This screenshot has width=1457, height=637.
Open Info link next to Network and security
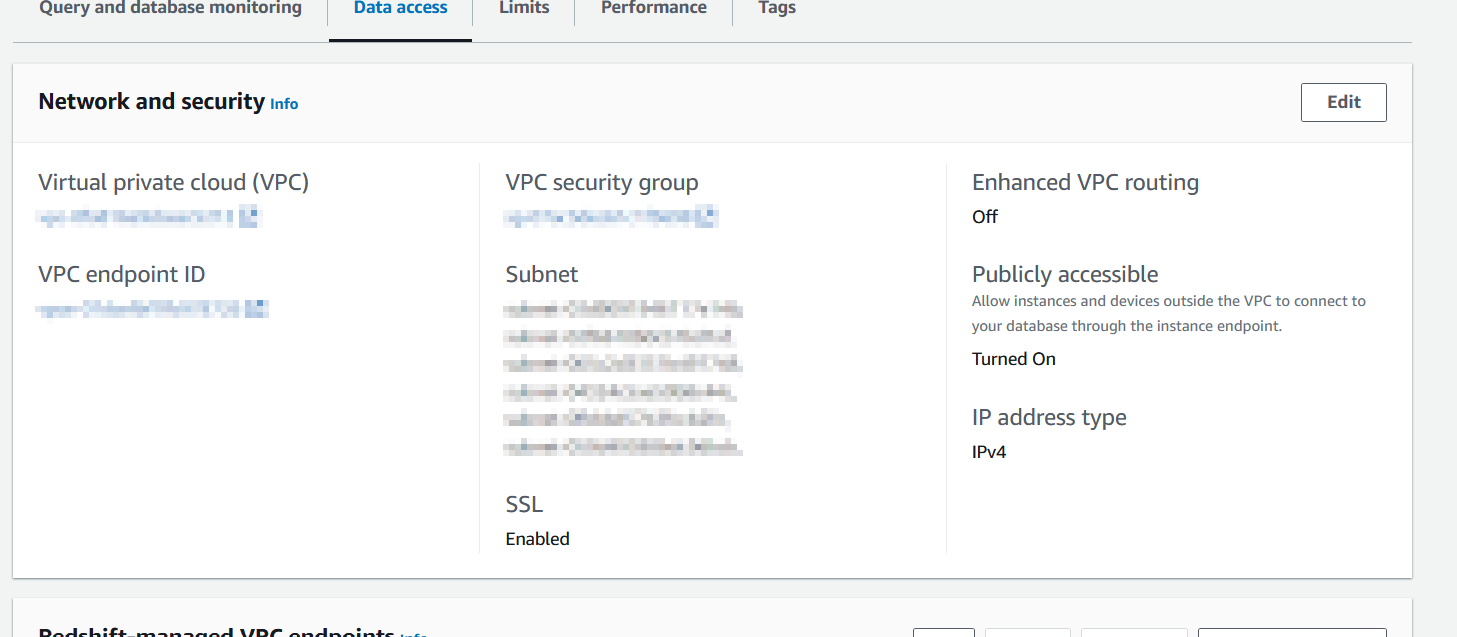[x=284, y=104]
